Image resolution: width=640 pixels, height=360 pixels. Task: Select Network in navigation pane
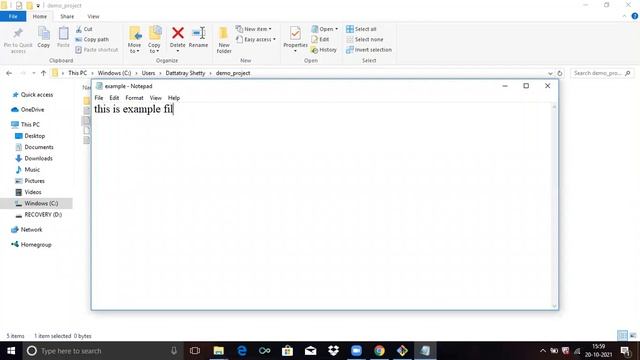coord(31,230)
